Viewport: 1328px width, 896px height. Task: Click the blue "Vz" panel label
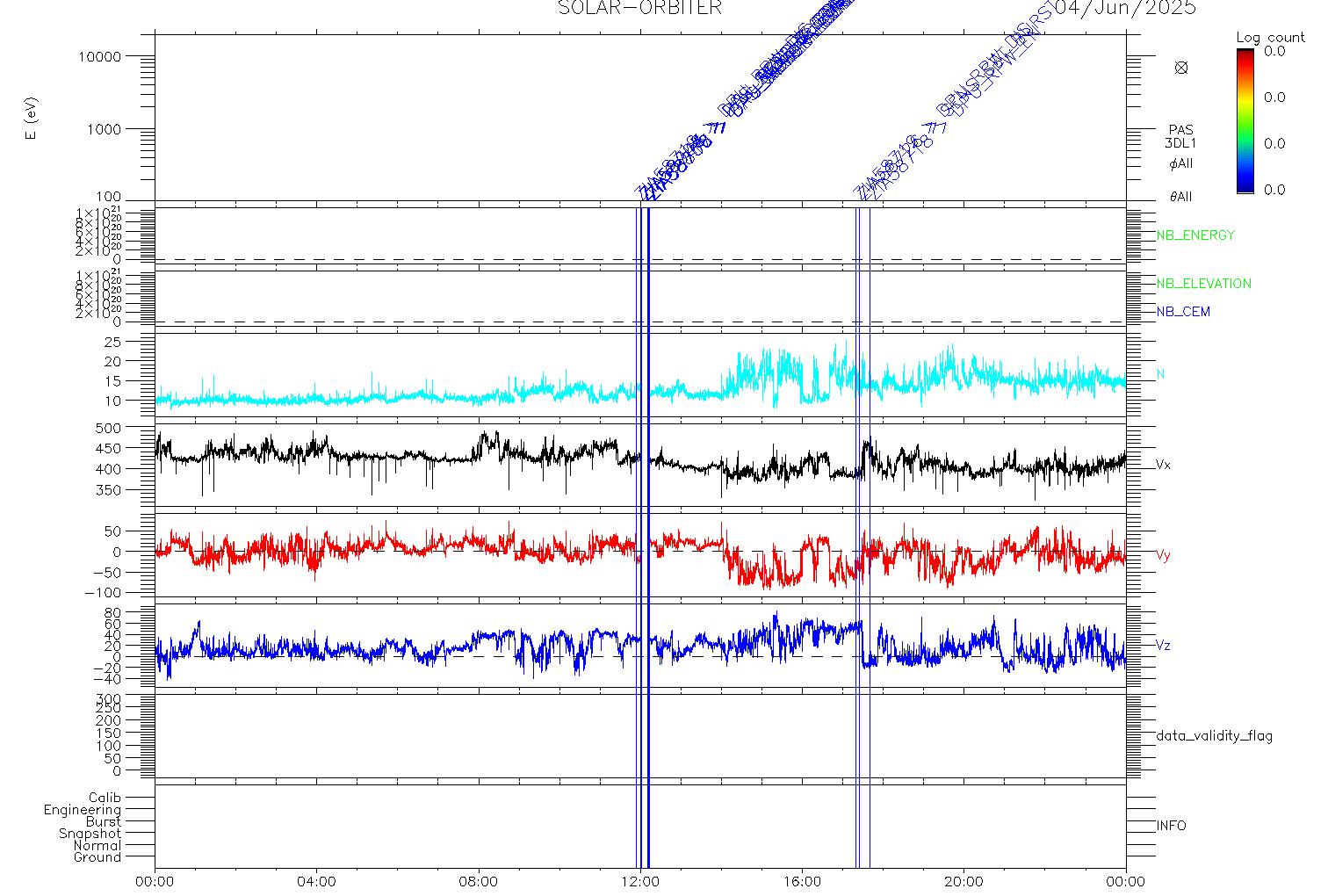(x=1163, y=646)
